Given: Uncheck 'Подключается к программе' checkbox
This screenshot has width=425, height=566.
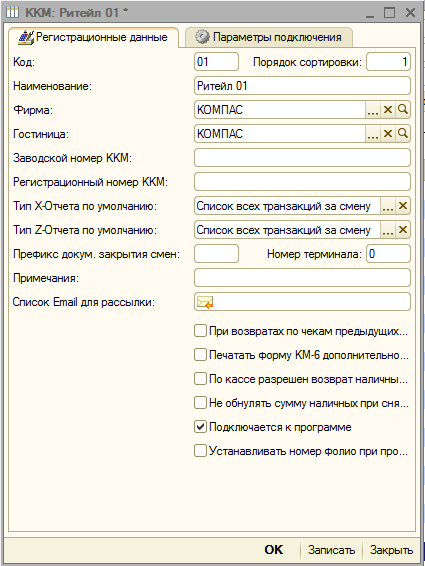Looking at the screenshot, I should pyautogui.click(x=200, y=427).
